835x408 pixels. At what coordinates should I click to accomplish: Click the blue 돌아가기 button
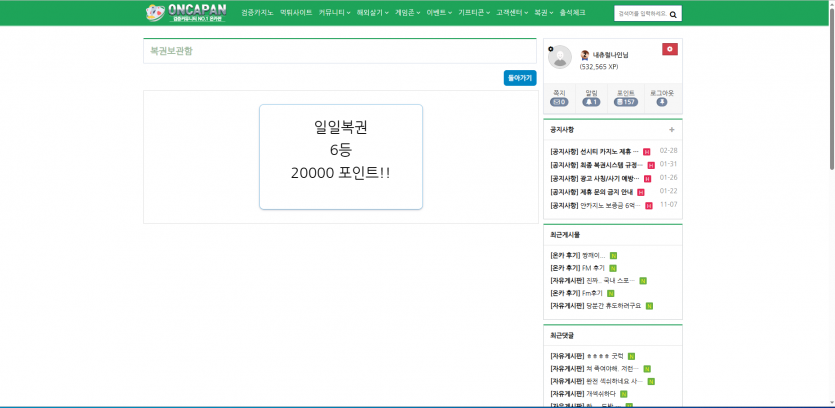[520, 78]
